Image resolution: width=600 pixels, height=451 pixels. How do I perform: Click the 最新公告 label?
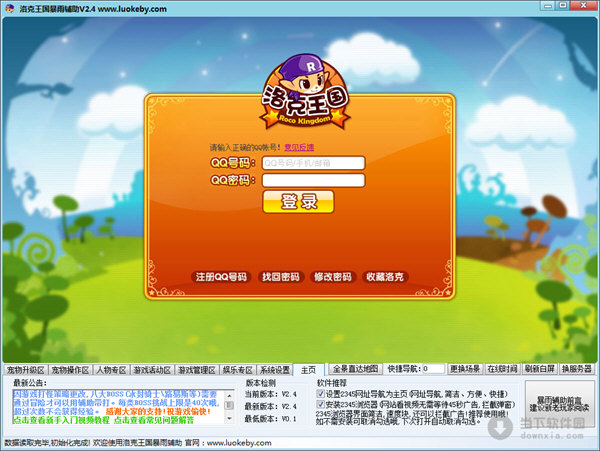[30, 383]
